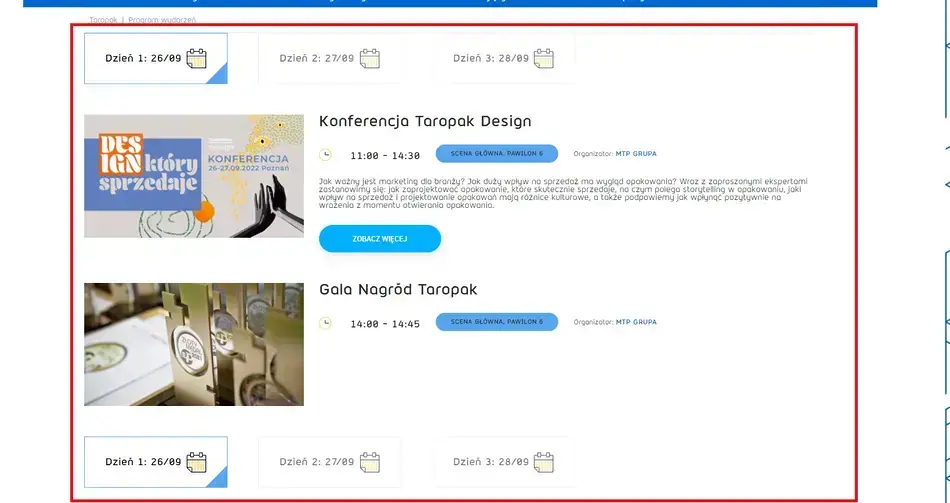950x503 pixels.
Task: Open MTP GRUPA link for Gala Nagród Taropak
Action: (636, 322)
